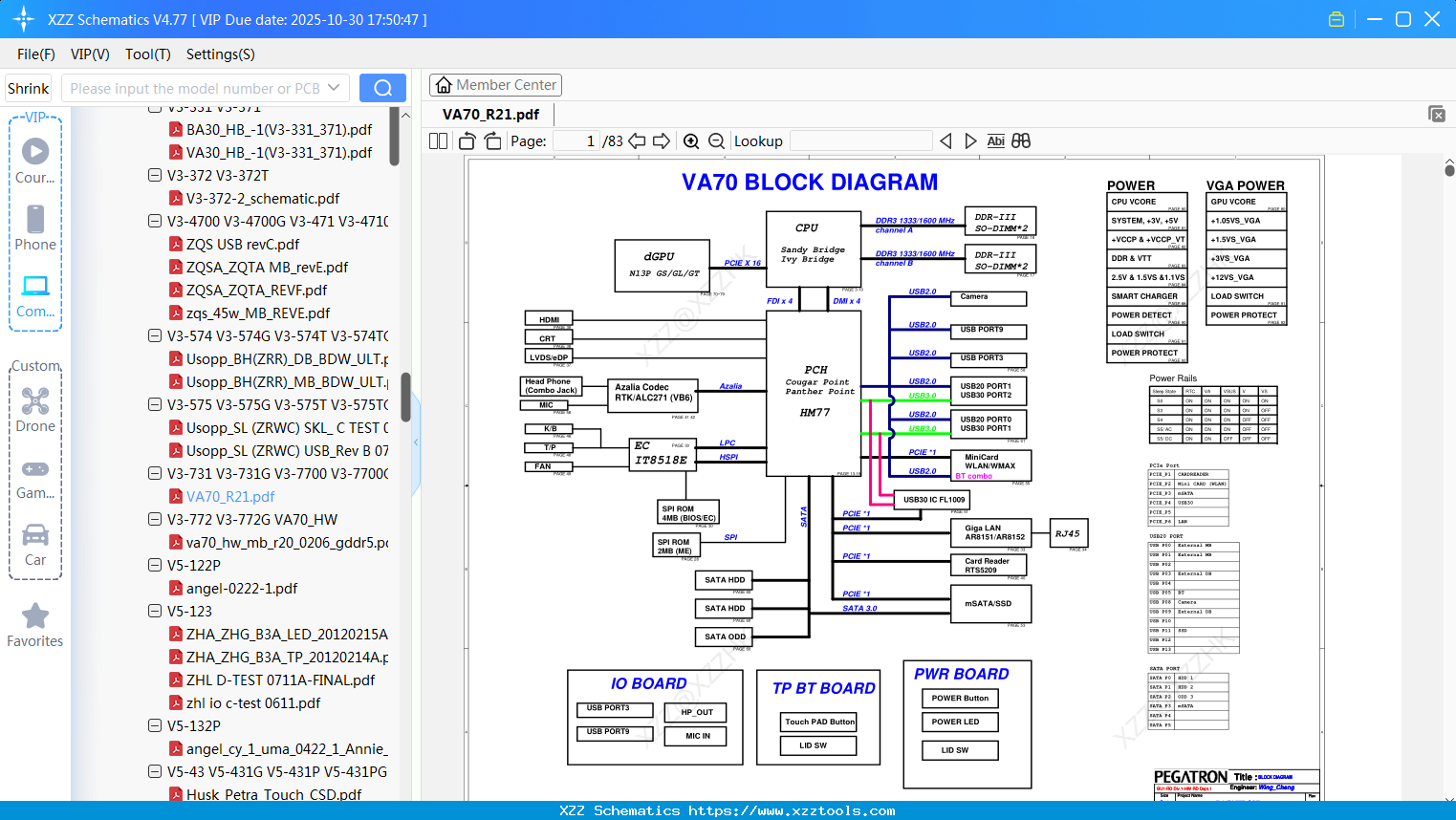Open the Member Center

pyautogui.click(x=495, y=85)
